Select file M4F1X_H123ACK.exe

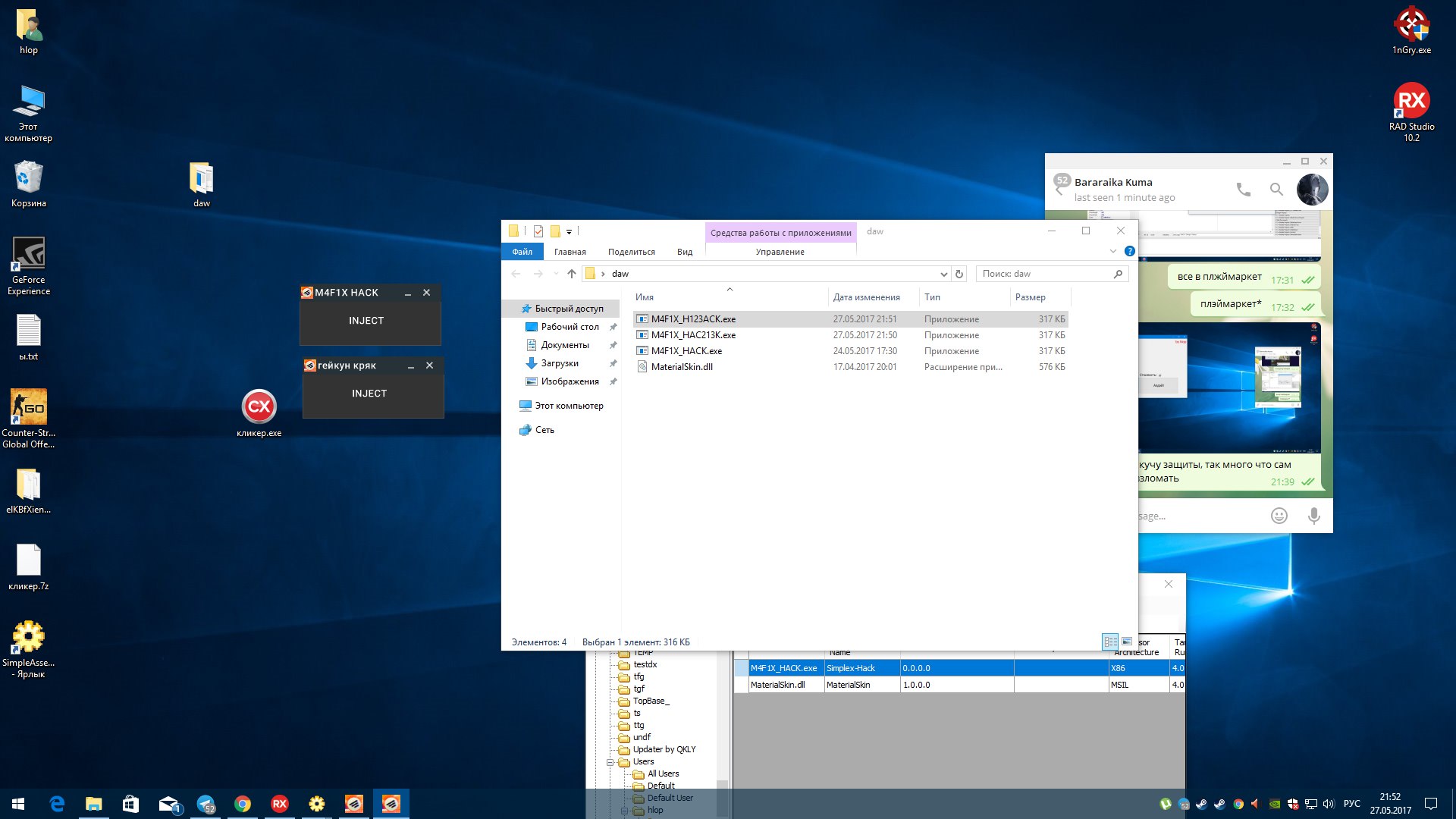pyautogui.click(x=851, y=319)
